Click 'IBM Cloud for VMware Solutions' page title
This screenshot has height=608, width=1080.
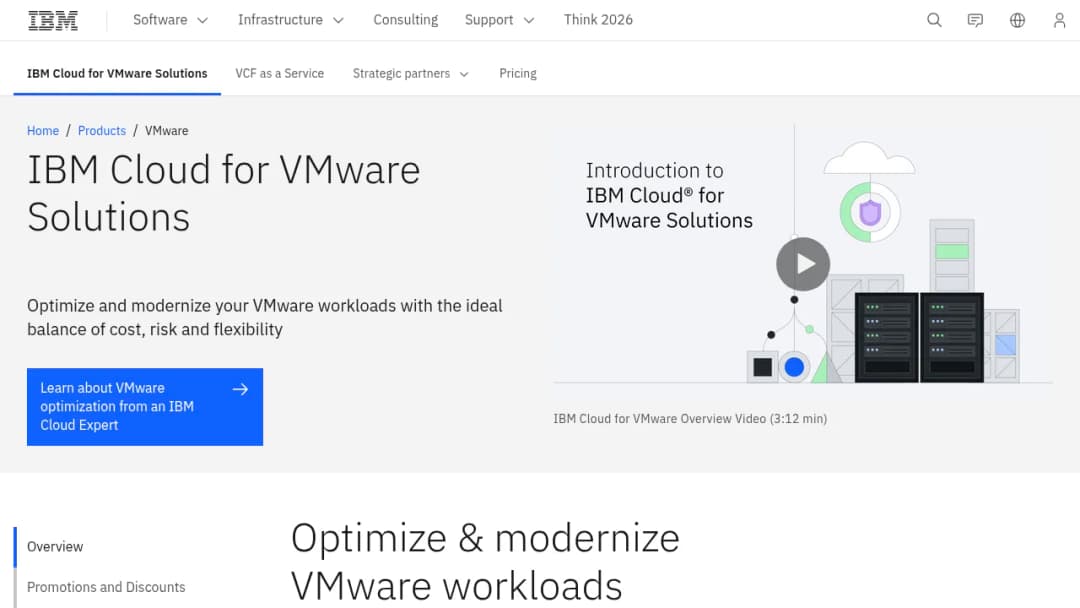[x=224, y=193]
